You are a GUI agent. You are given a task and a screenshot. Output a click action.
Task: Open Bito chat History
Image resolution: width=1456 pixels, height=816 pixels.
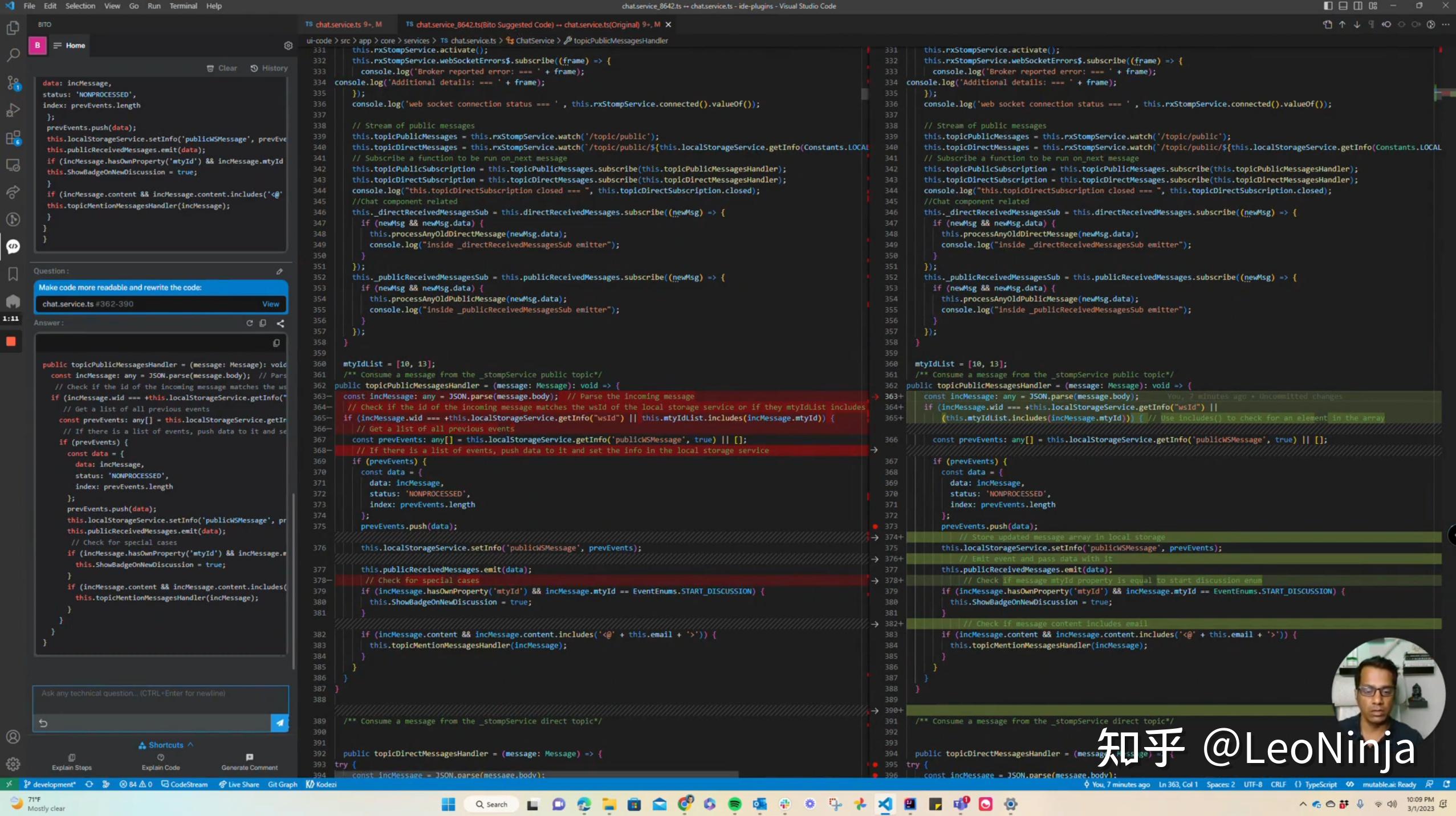tap(269, 68)
